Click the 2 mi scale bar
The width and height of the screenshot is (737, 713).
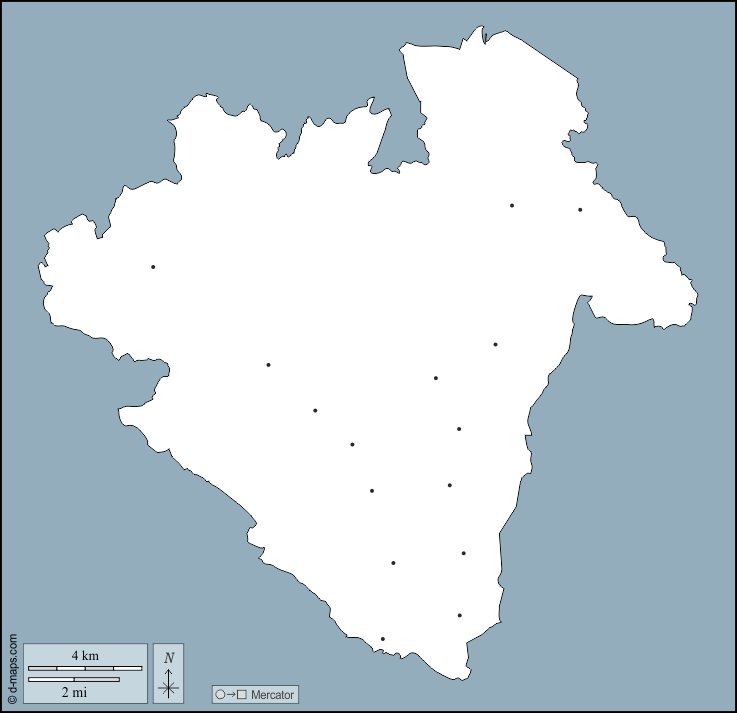(x=74, y=680)
